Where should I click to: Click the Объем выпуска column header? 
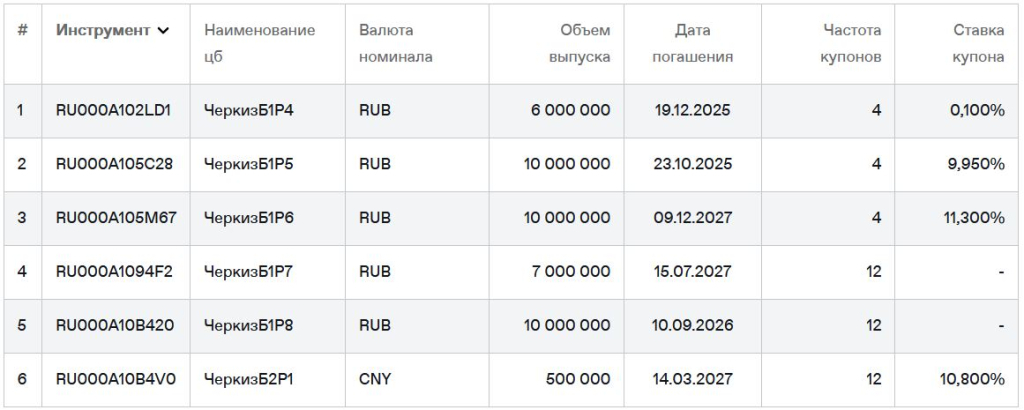click(579, 43)
